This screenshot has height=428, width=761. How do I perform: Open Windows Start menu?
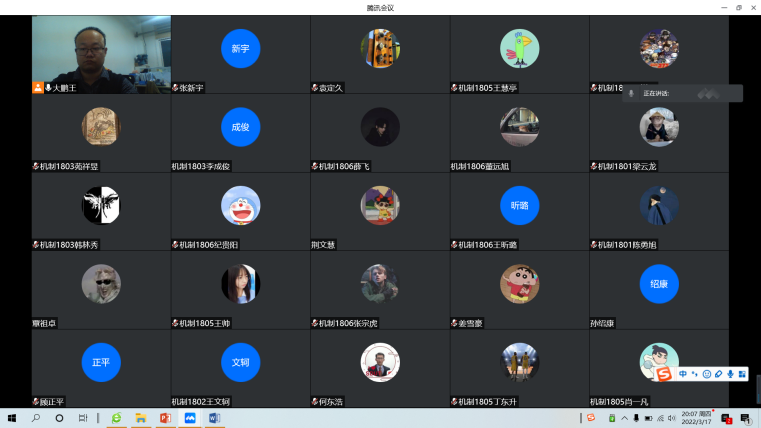pos(13,417)
